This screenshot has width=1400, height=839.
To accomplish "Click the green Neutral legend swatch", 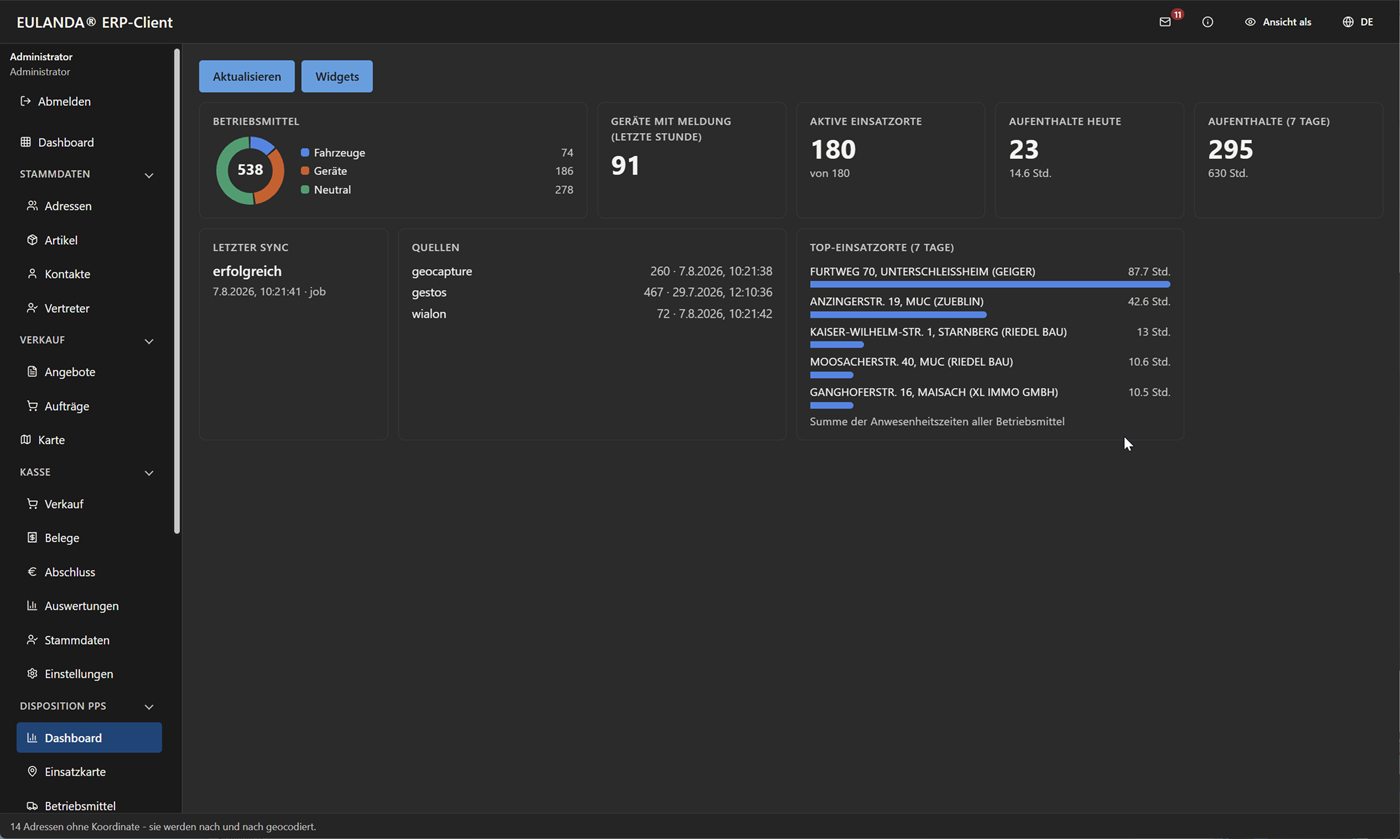I will point(305,189).
